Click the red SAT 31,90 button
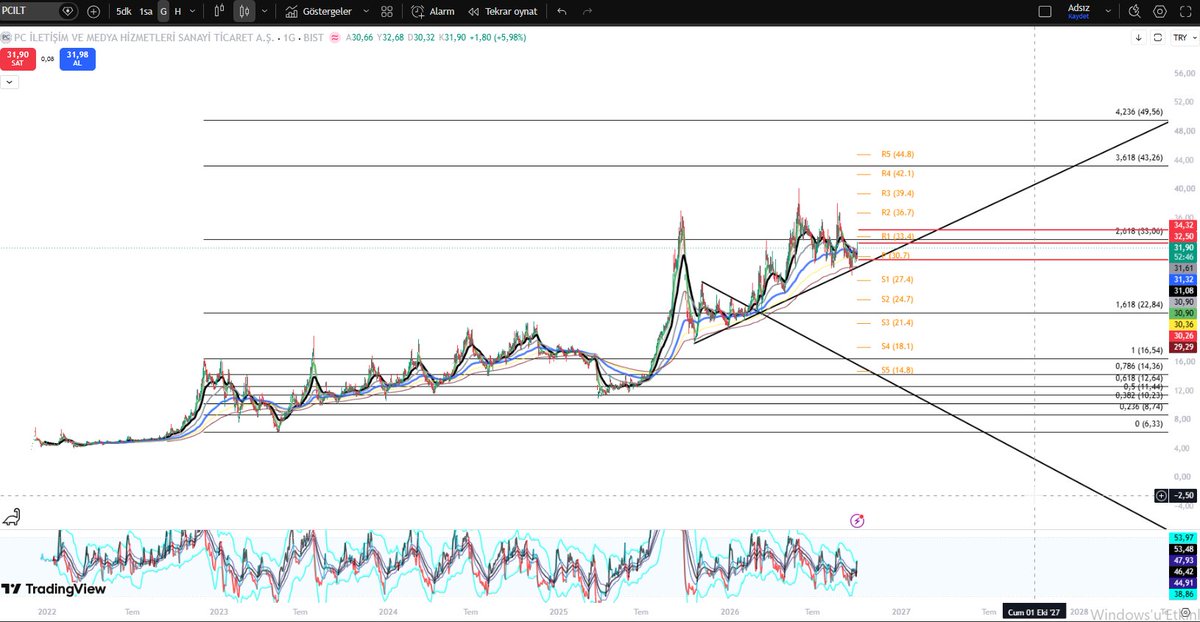Image resolution: width=1200 pixels, height=622 pixels. [17, 58]
